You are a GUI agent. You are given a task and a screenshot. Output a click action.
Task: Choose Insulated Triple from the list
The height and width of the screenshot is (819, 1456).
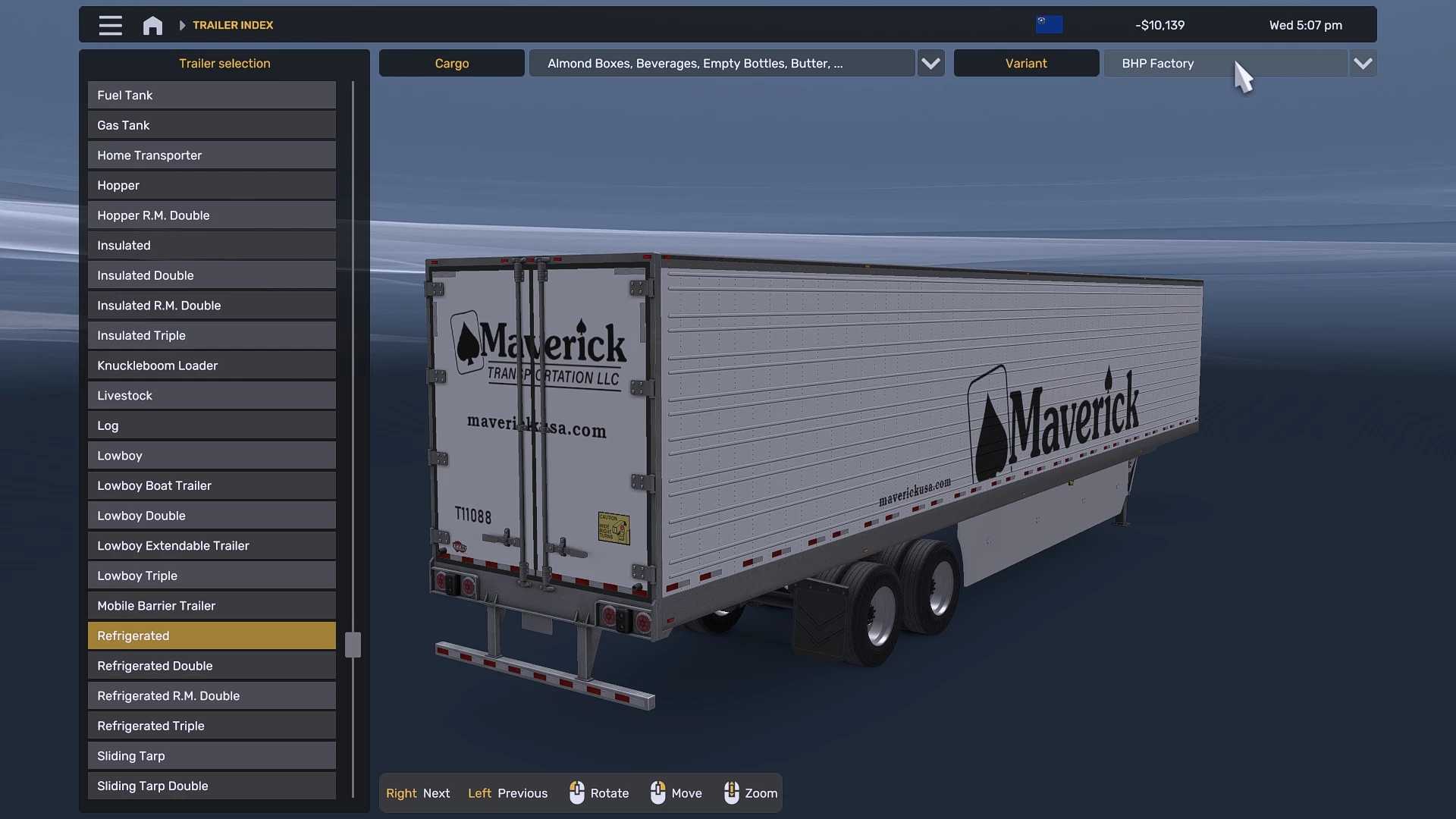click(212, 335)
